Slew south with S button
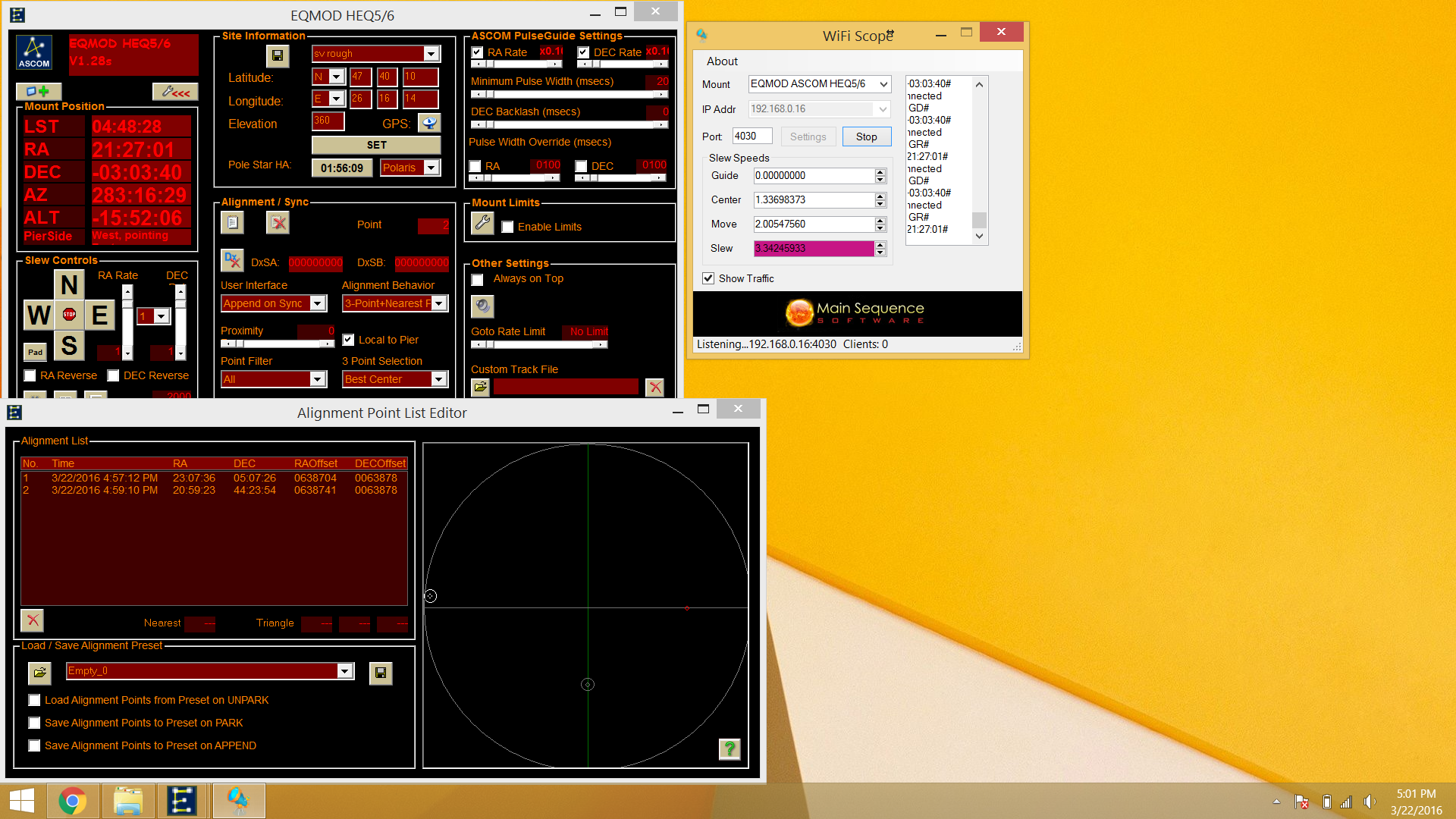The width and height of the screenshot is (1456, 819). 69,345
